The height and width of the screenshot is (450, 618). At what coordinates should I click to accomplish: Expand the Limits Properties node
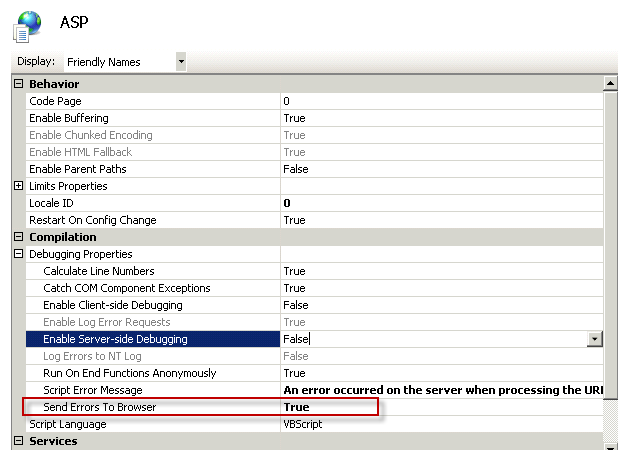click(x=19, y=186)
